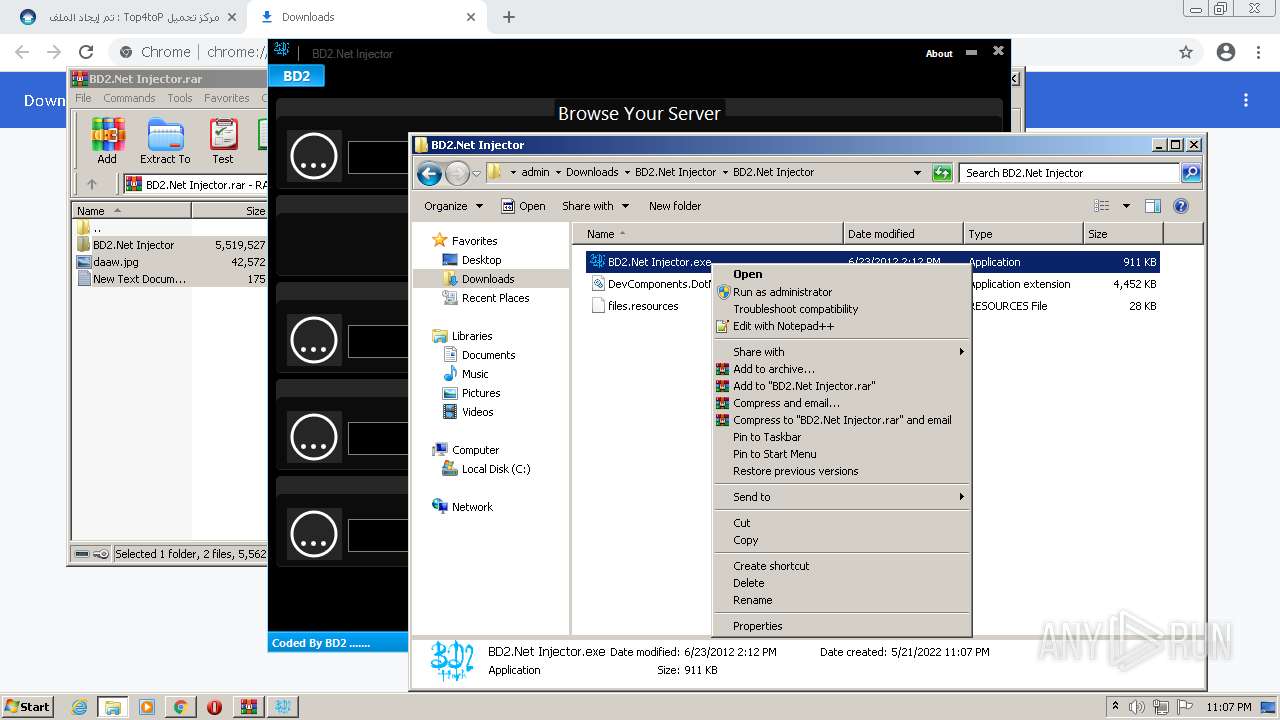Expand Send to submenu in context menu
The width and height of the screenshot is (1280, 720).
tap(842, 497)
